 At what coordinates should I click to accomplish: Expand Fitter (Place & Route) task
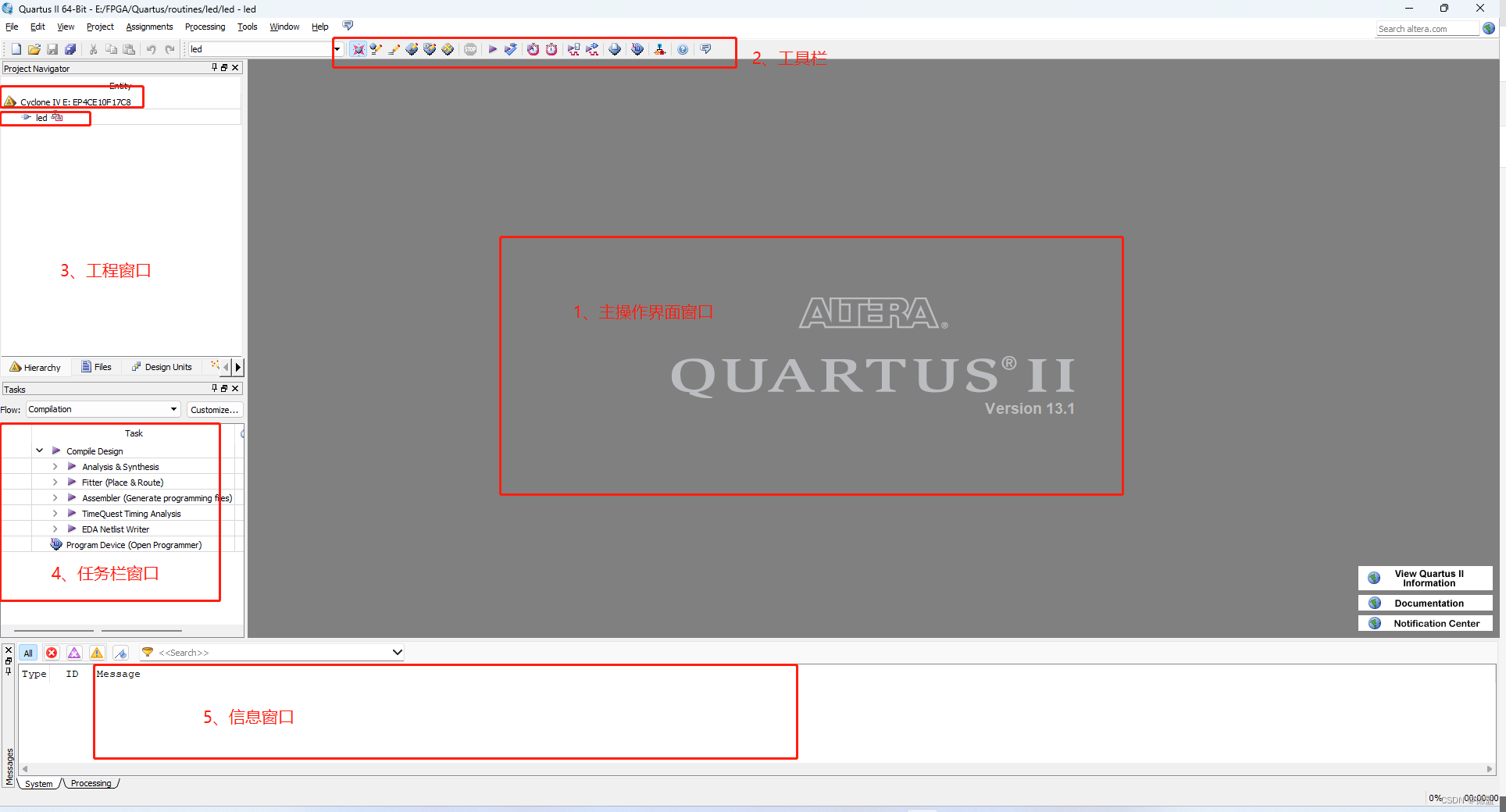(x=55, y=482)
